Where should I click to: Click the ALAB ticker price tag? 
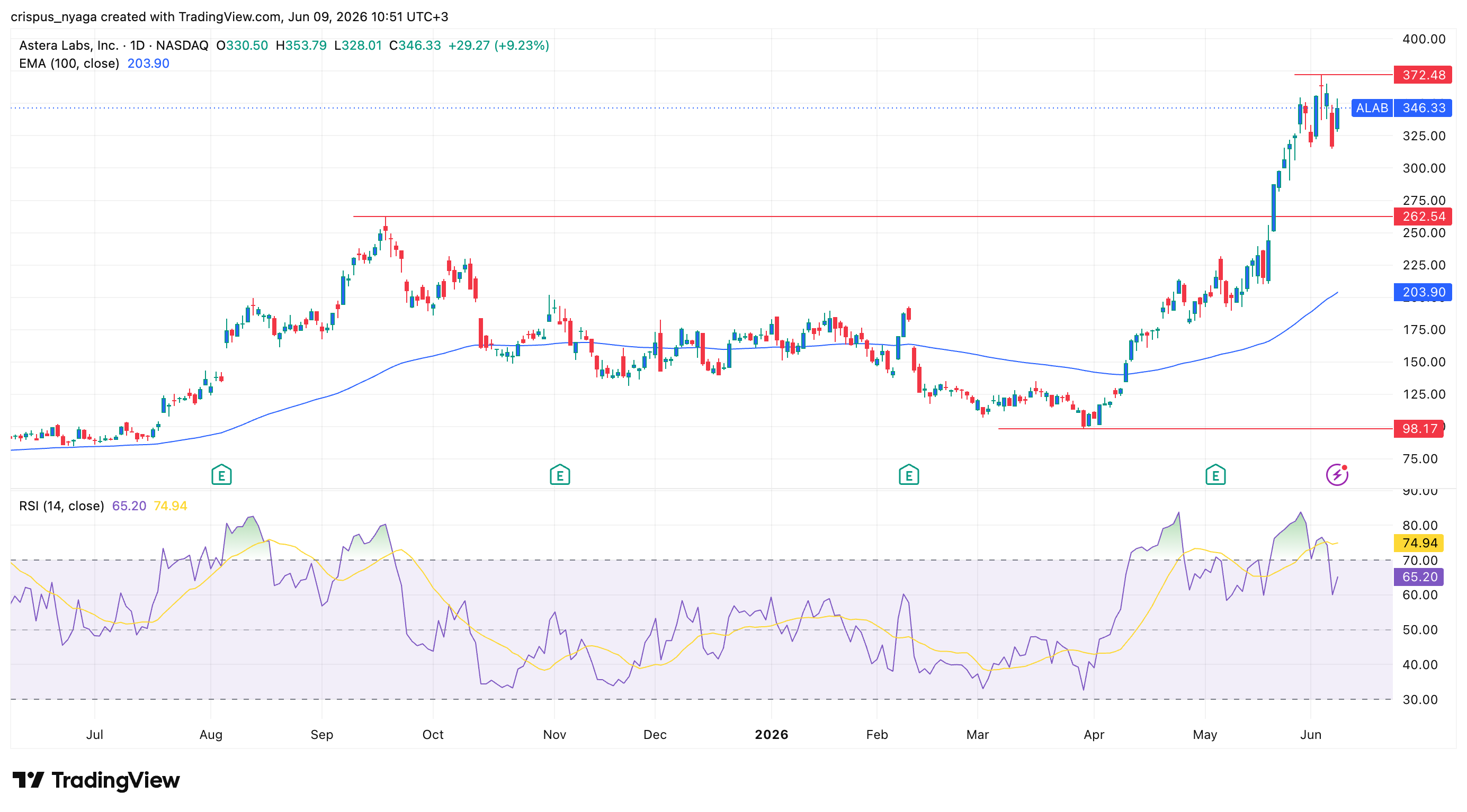pyautogui.click(x=1371, y=107)
